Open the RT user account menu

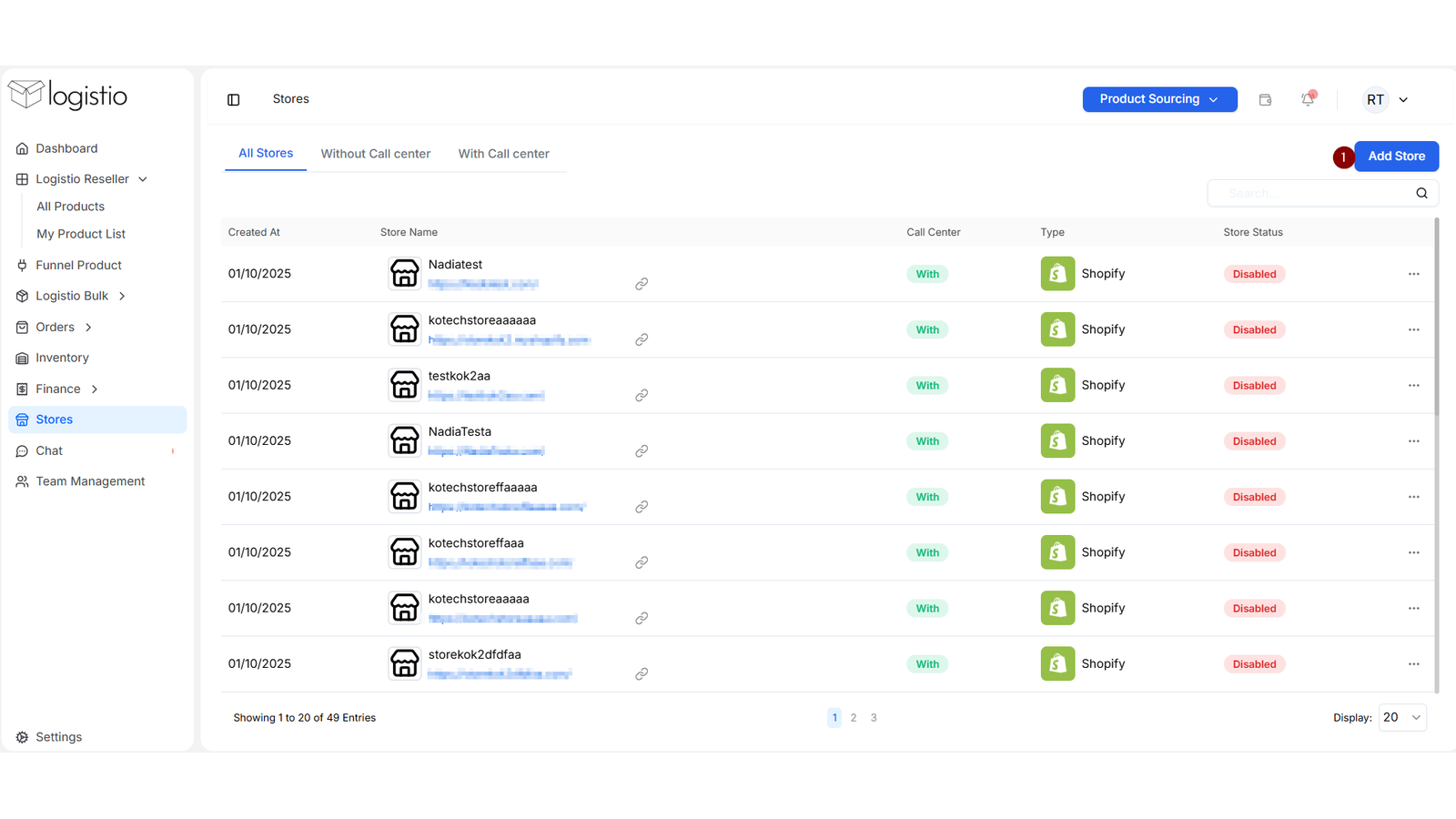click(x=1386, y=99)
